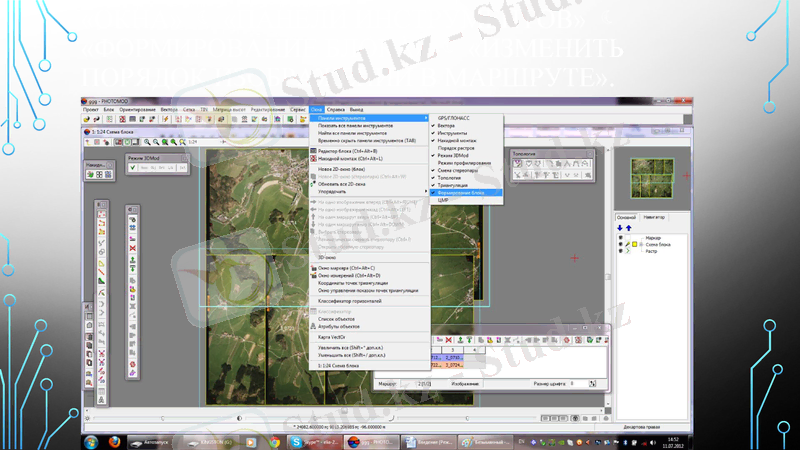Switch to the Навигатор tab
Screen dimensions: 800x450
pyautogui.click(x=654, y=216)
